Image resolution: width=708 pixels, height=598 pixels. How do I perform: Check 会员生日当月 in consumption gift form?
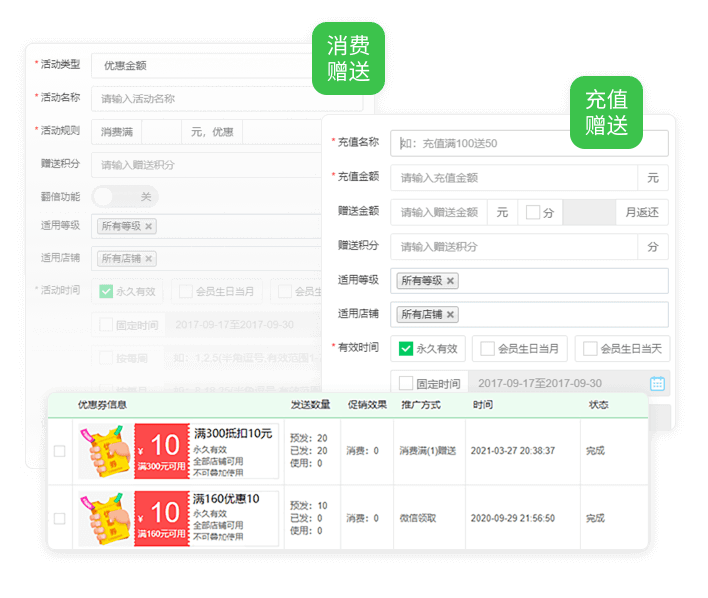tap(186, 291)
